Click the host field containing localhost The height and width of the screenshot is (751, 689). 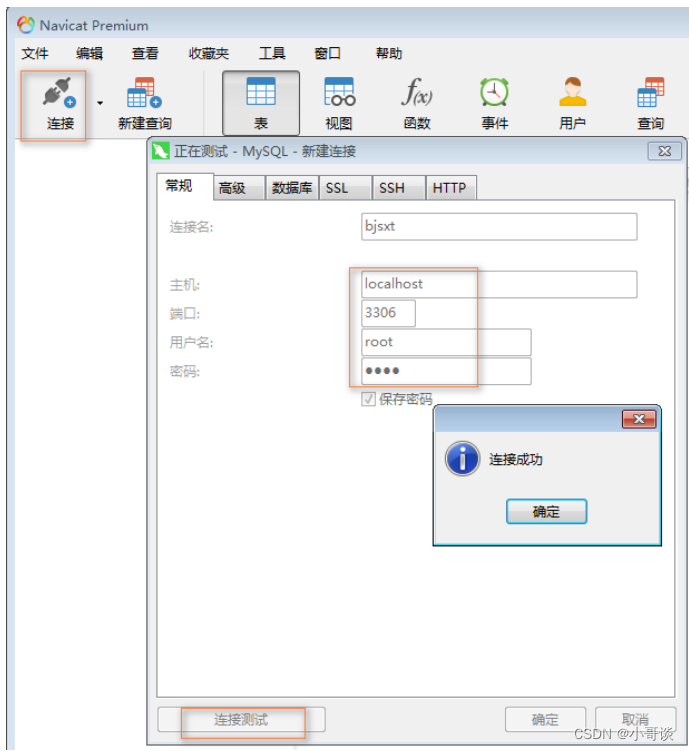pos(499,284)
